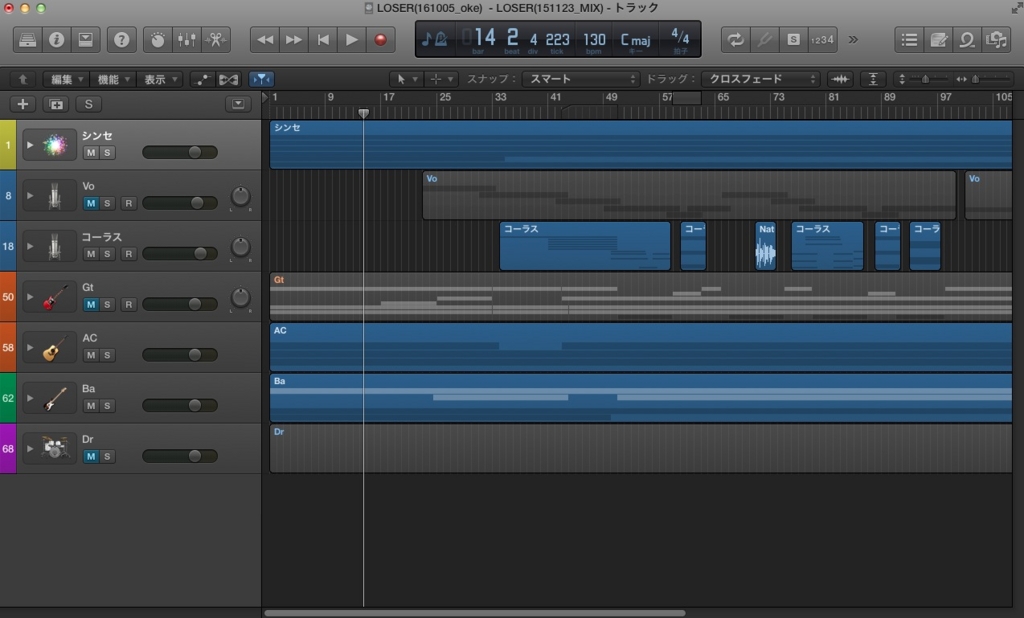Add a new track with plus
This screenshot has width=1024, height=618.
[x=22, y=104]
